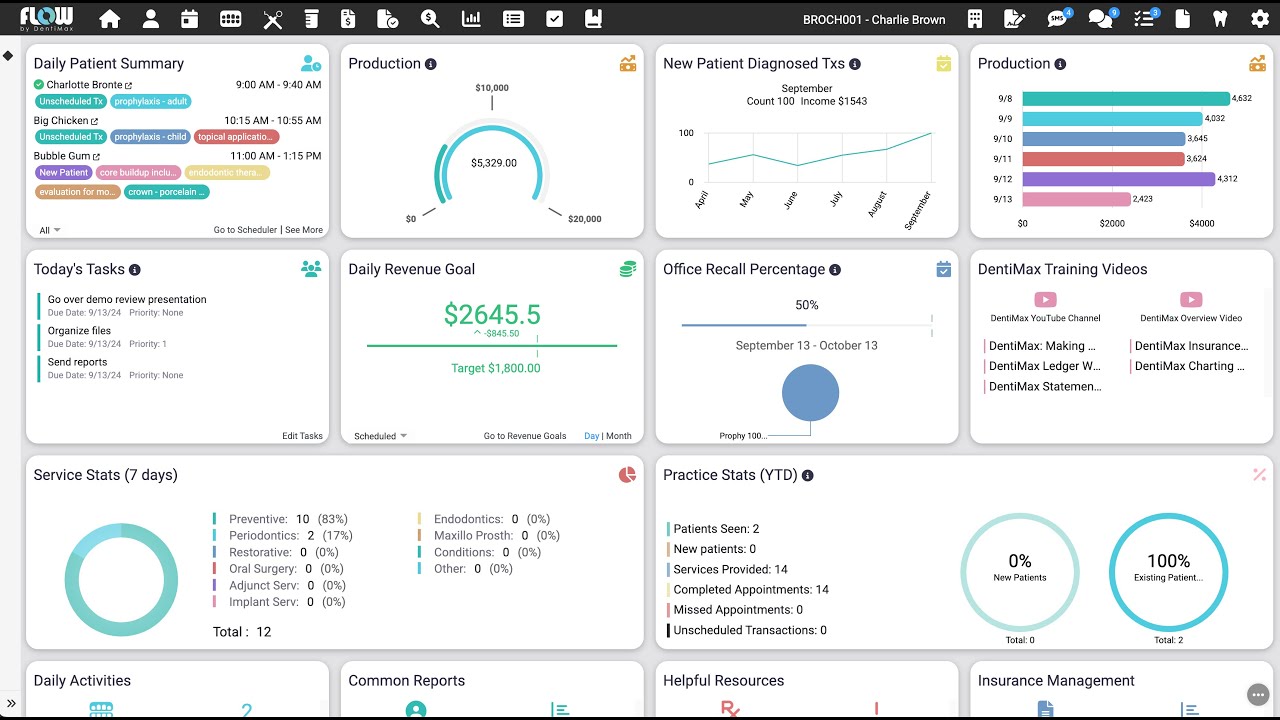This screenshot has height=720, width=1280.
Task: Open the bookmark book icon in toolbar
Action: click(593, 19)
